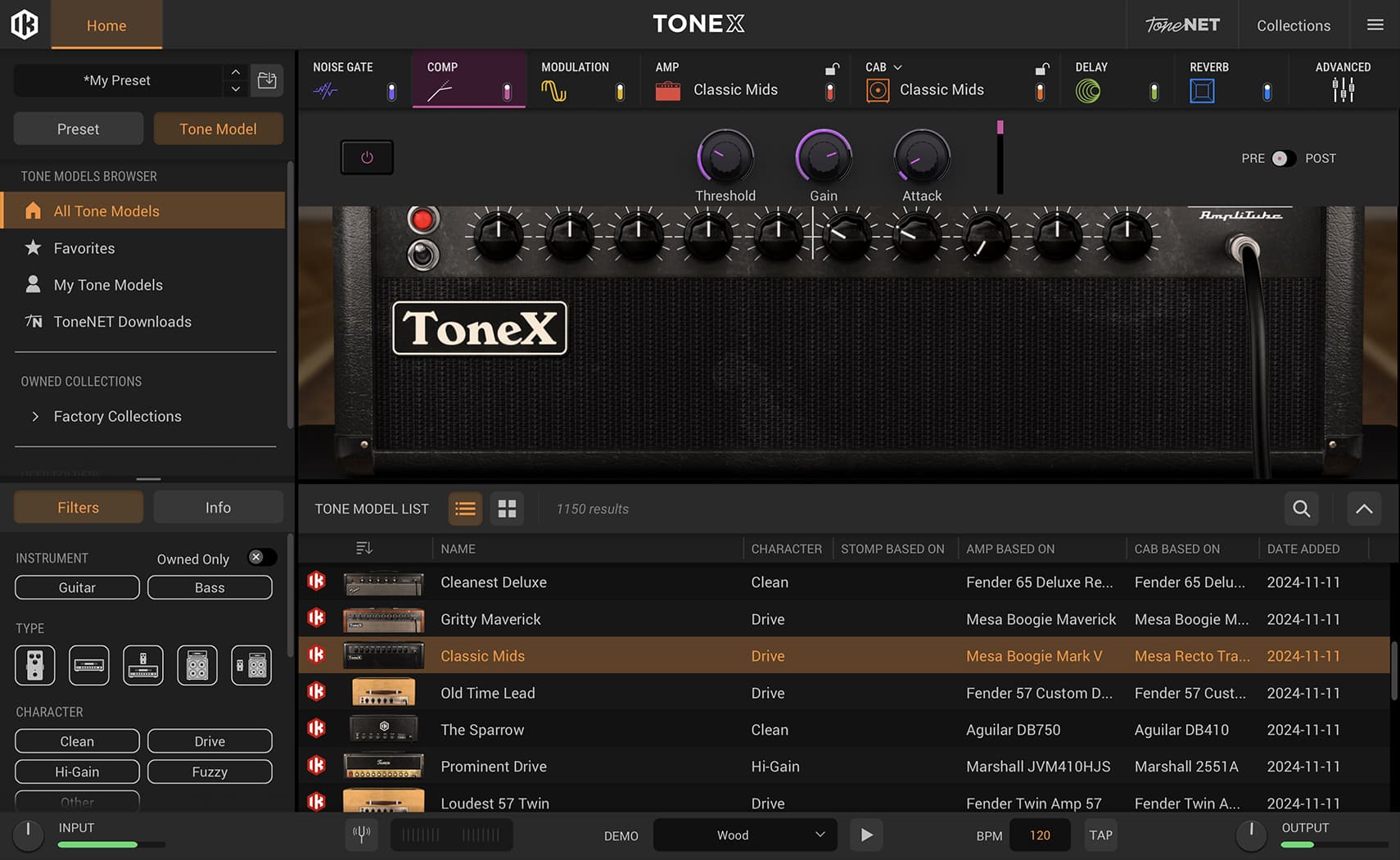Toggle the compressor PRE/POST switch
Viewport: 1400px width, 860px height.
(1283, 158)
